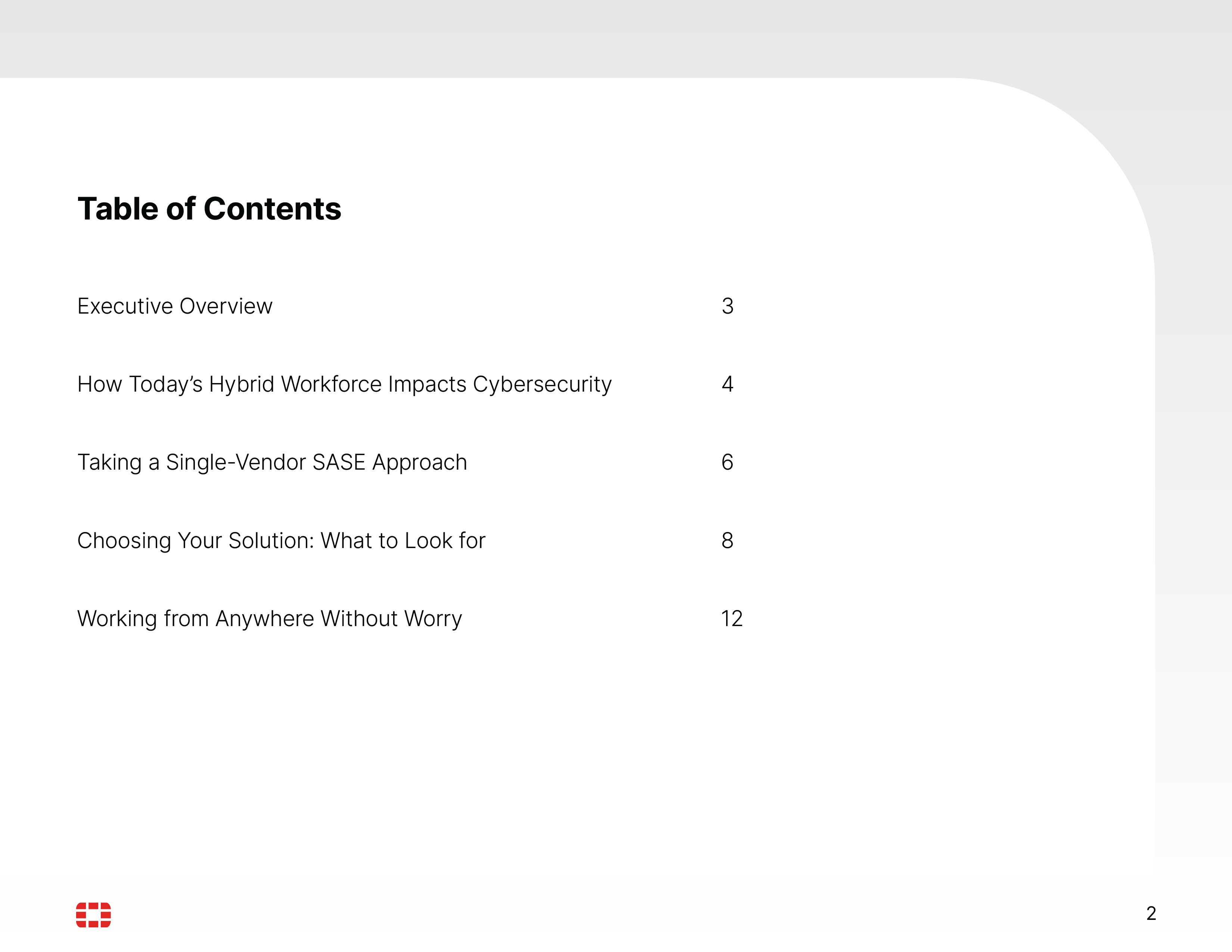Viewport: 1232px width, 952px height.
Task: Click the word Contents in the heading
Action: click(273, 209)
